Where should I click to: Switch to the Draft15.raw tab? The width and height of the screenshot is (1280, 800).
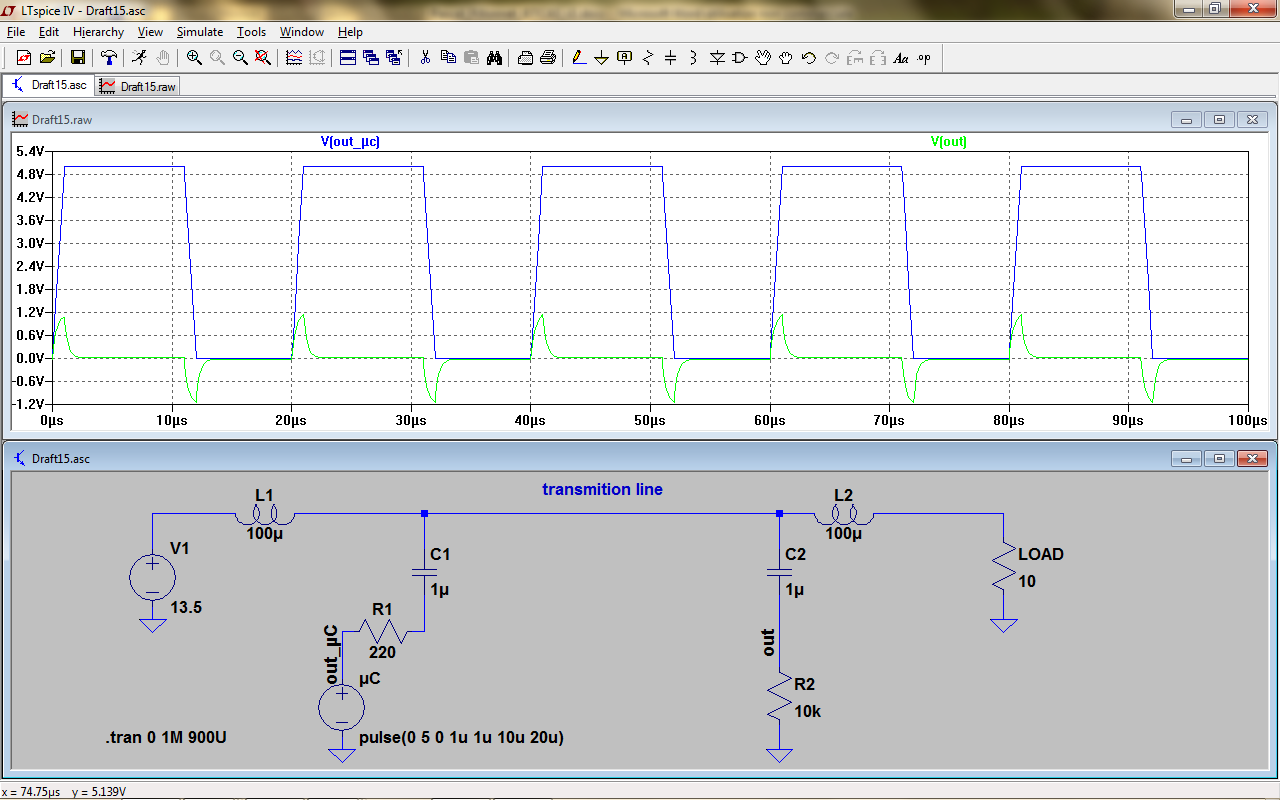pyautogui.click(x=138, y=87)
